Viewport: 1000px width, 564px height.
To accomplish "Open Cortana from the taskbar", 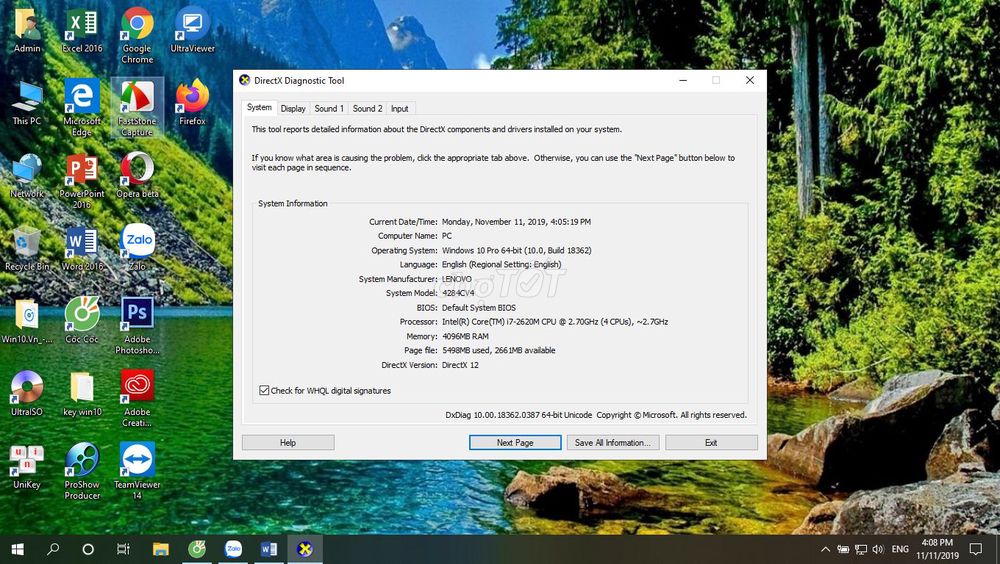I will (89, 549).
